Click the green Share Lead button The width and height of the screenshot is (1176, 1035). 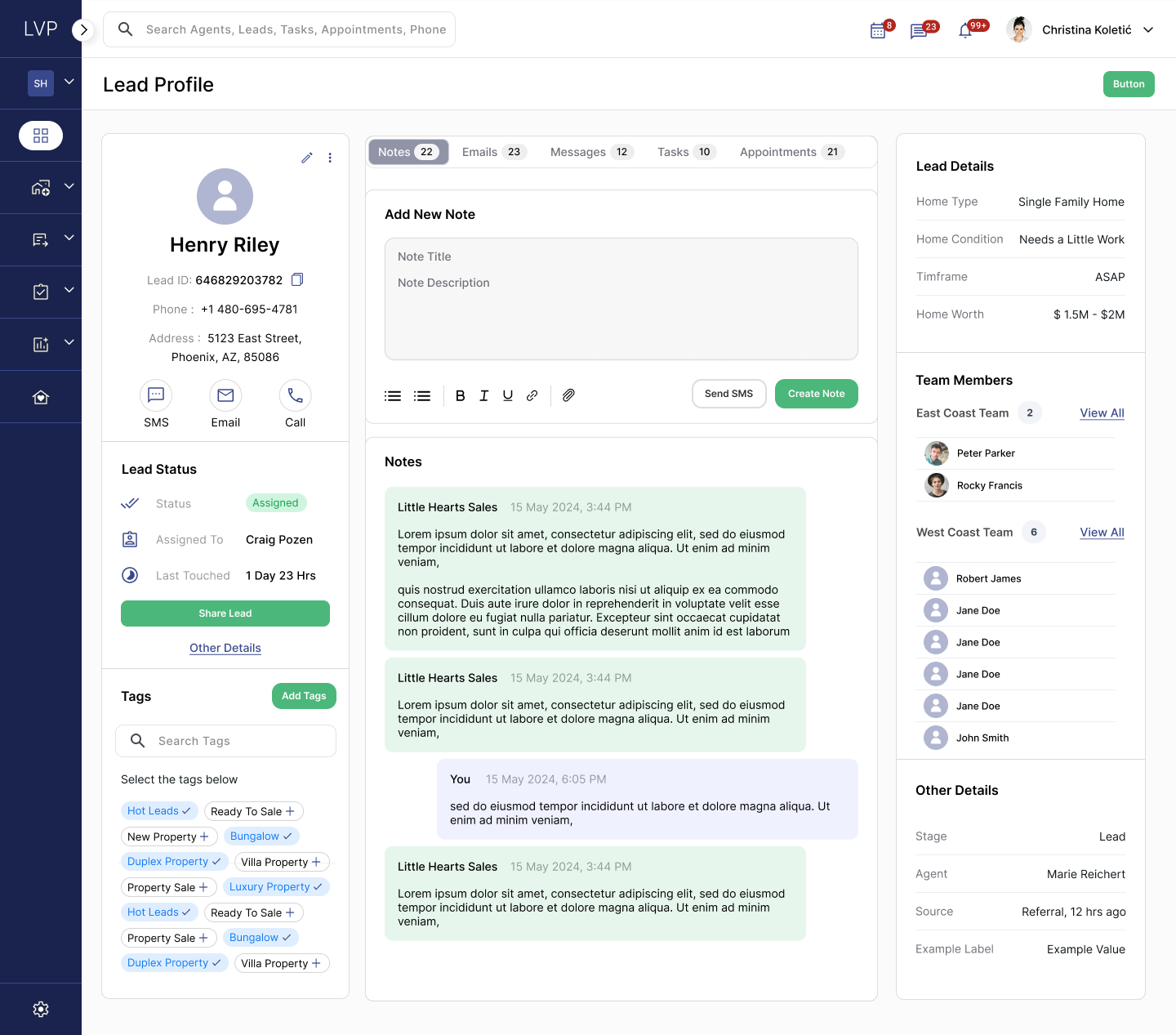tap(225, 613)
